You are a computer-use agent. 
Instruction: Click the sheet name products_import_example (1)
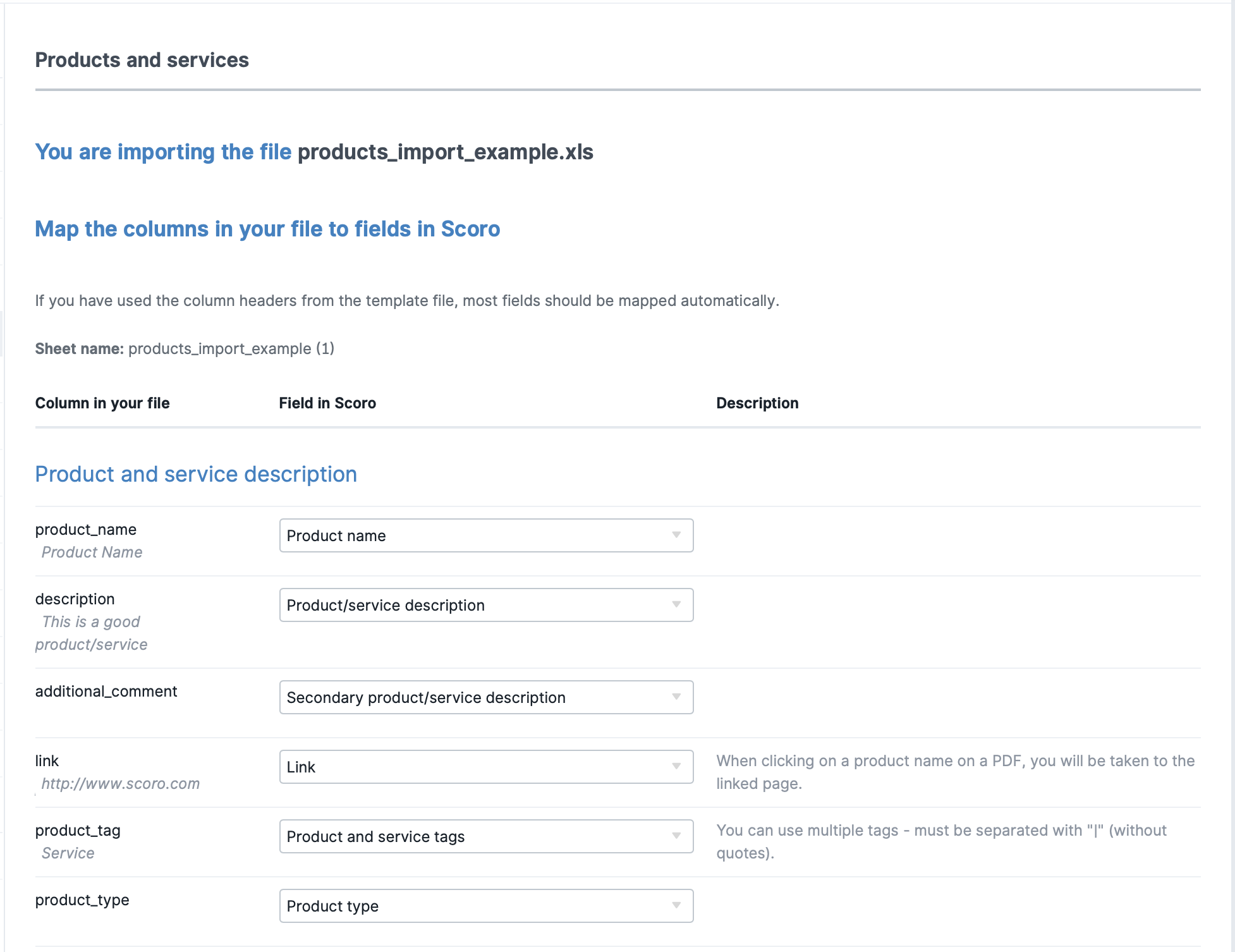(x=231, y=348)
